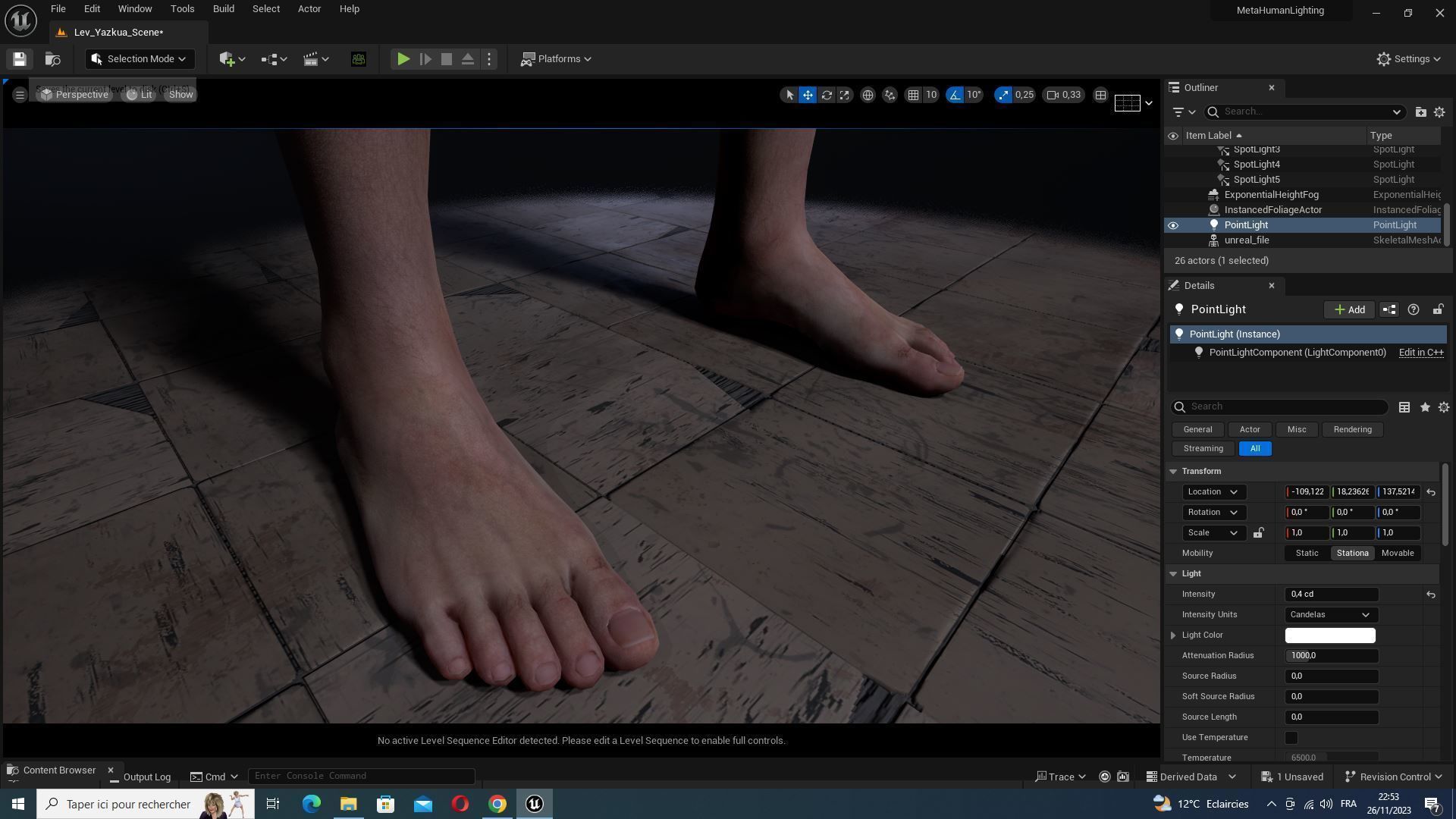Switch to the Rendering filter tab
1456x819 pixels.
(x=1352, y=430)
